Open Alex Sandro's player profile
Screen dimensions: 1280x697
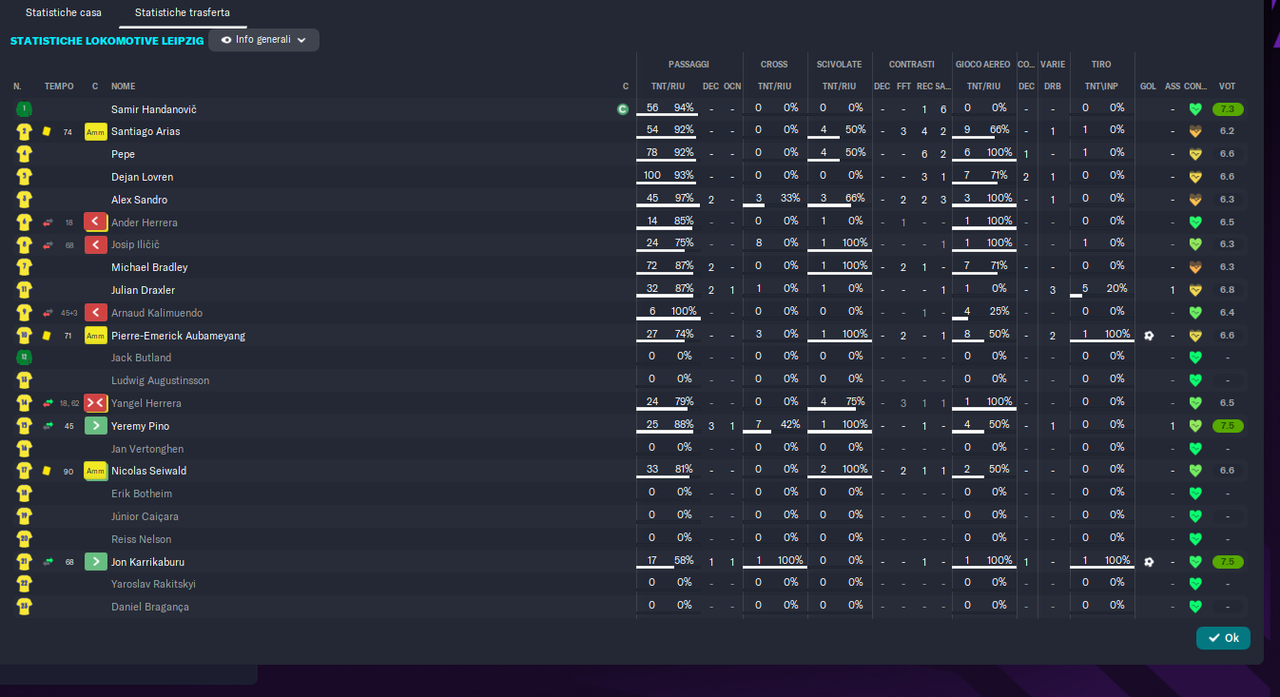point(139,200)
